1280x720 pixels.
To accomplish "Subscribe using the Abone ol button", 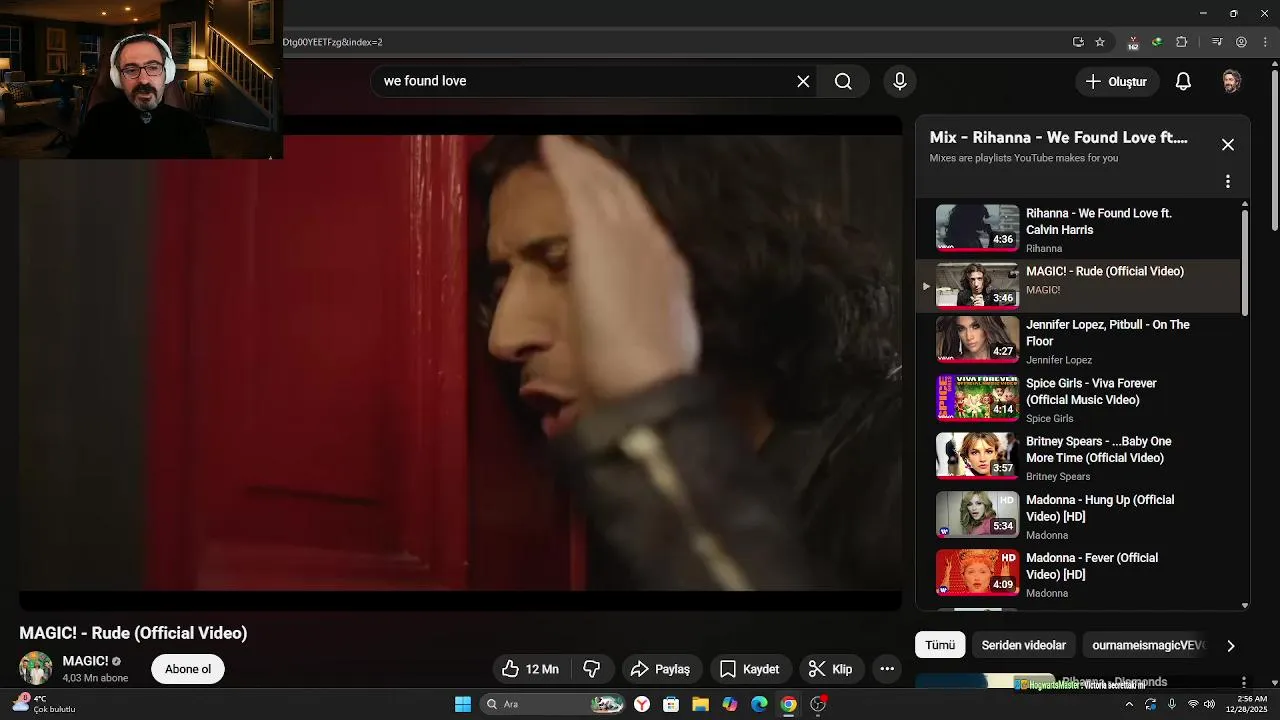I will point(188,669).
